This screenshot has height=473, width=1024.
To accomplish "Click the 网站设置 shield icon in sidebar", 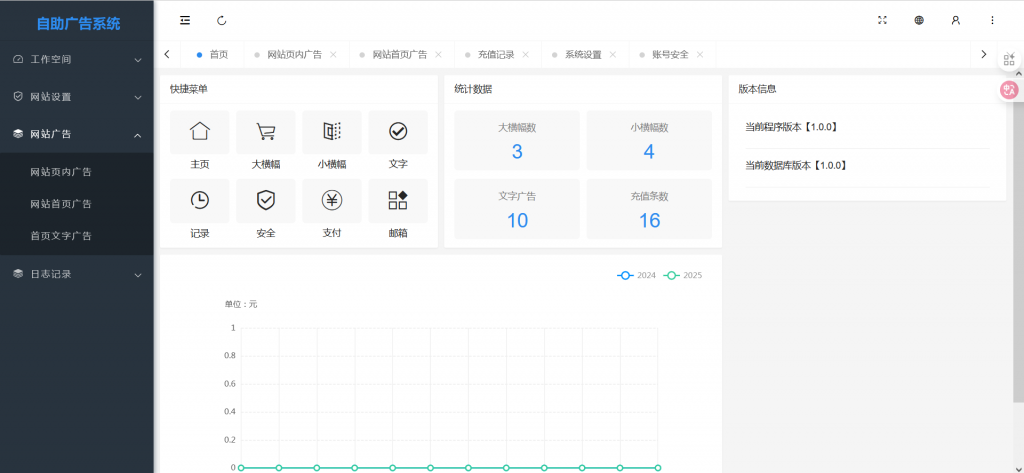I will pos(18,97).
